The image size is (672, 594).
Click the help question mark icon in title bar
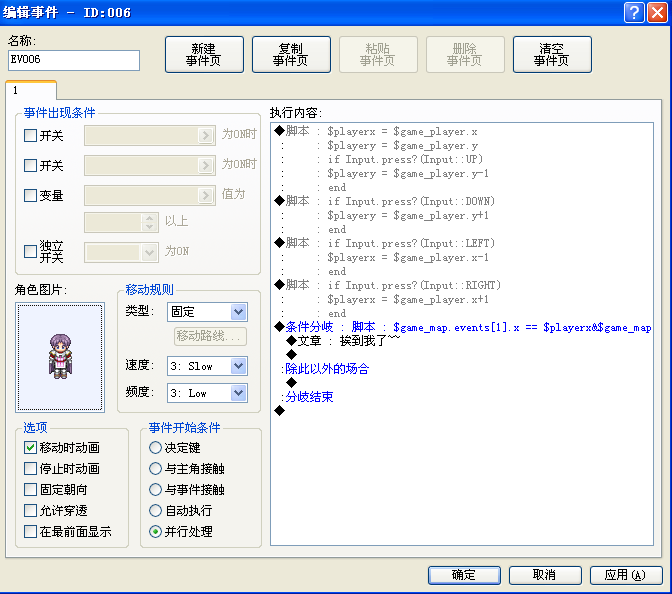pos(634,12)
